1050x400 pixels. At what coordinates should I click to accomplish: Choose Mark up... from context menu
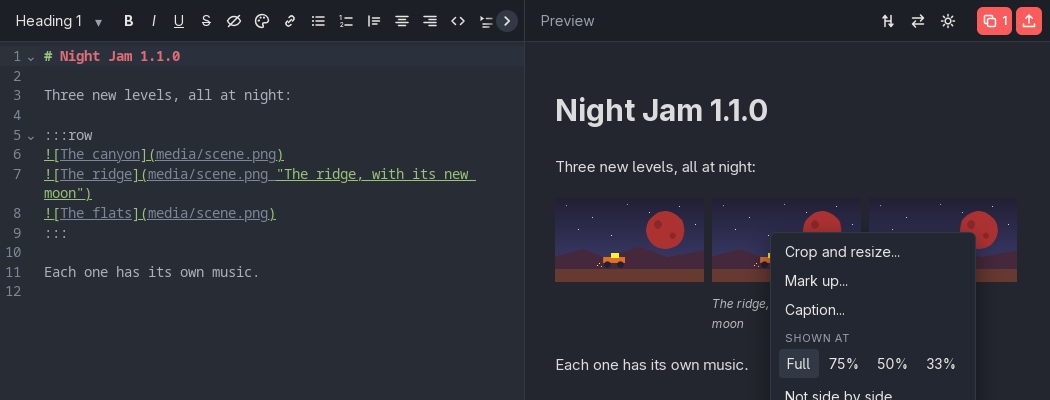tap(873, 281)
